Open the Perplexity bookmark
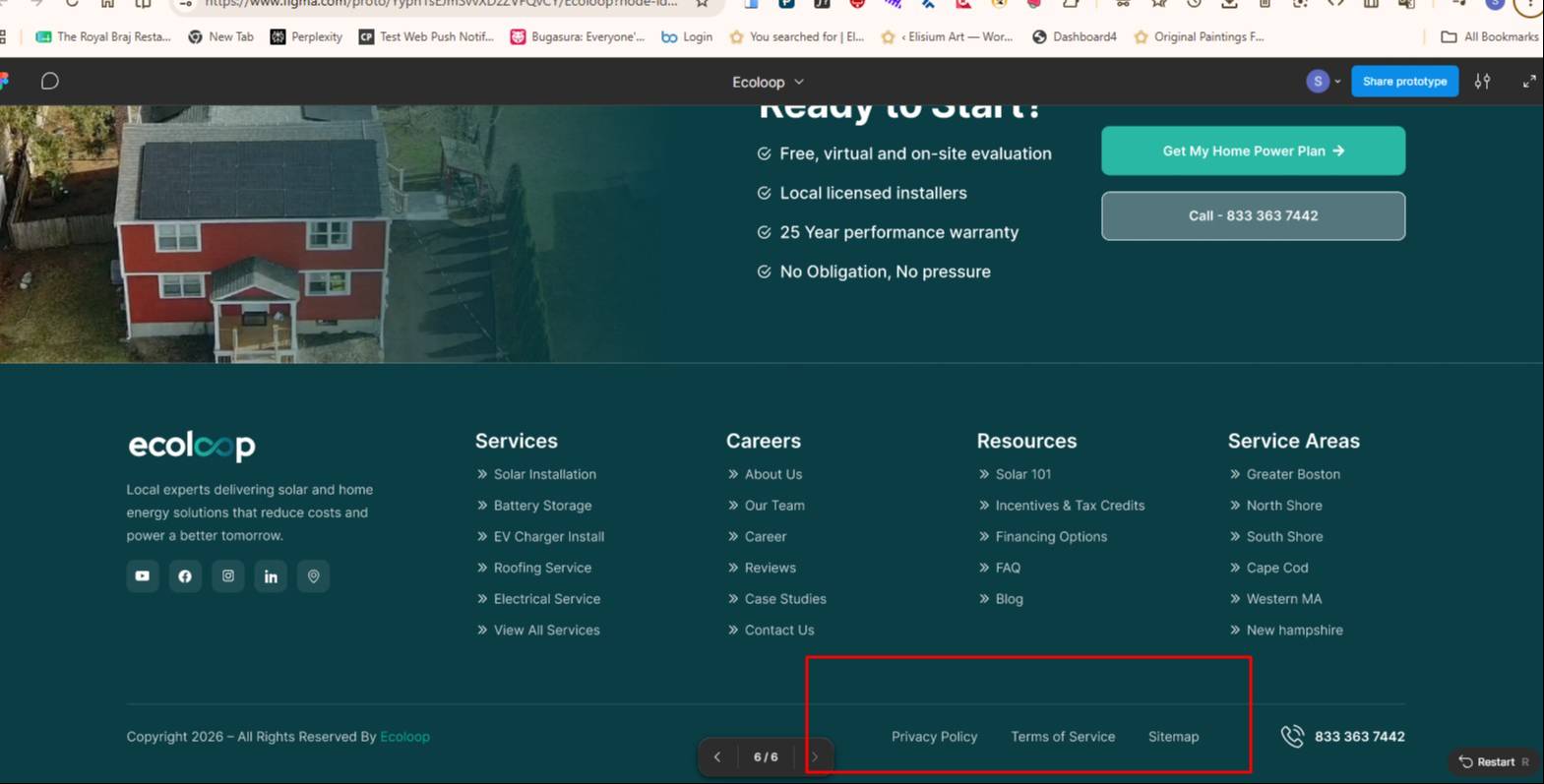This screenshot has width=1544, height=784. (306, 36)
